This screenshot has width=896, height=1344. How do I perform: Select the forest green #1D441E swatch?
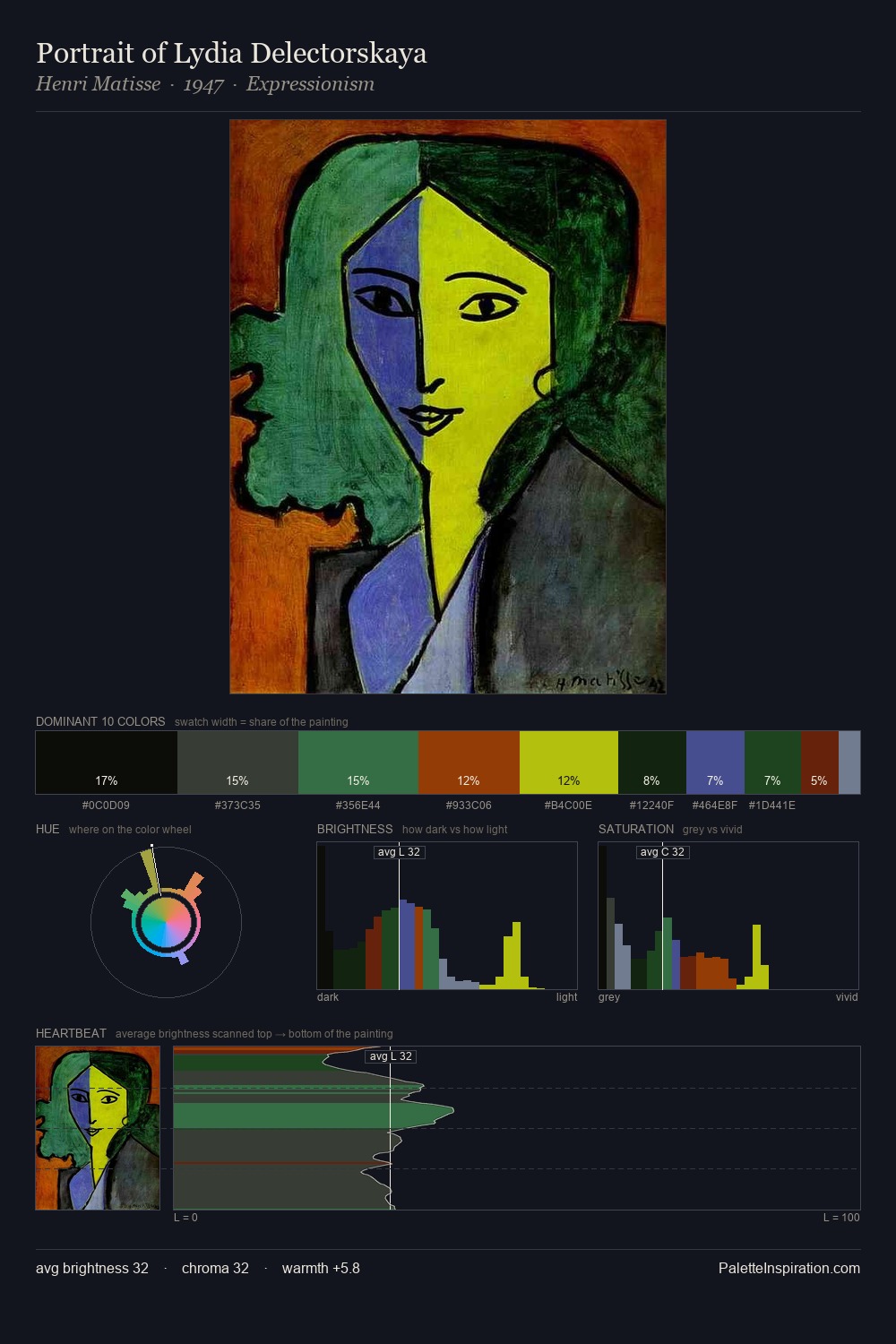[772, 762]
